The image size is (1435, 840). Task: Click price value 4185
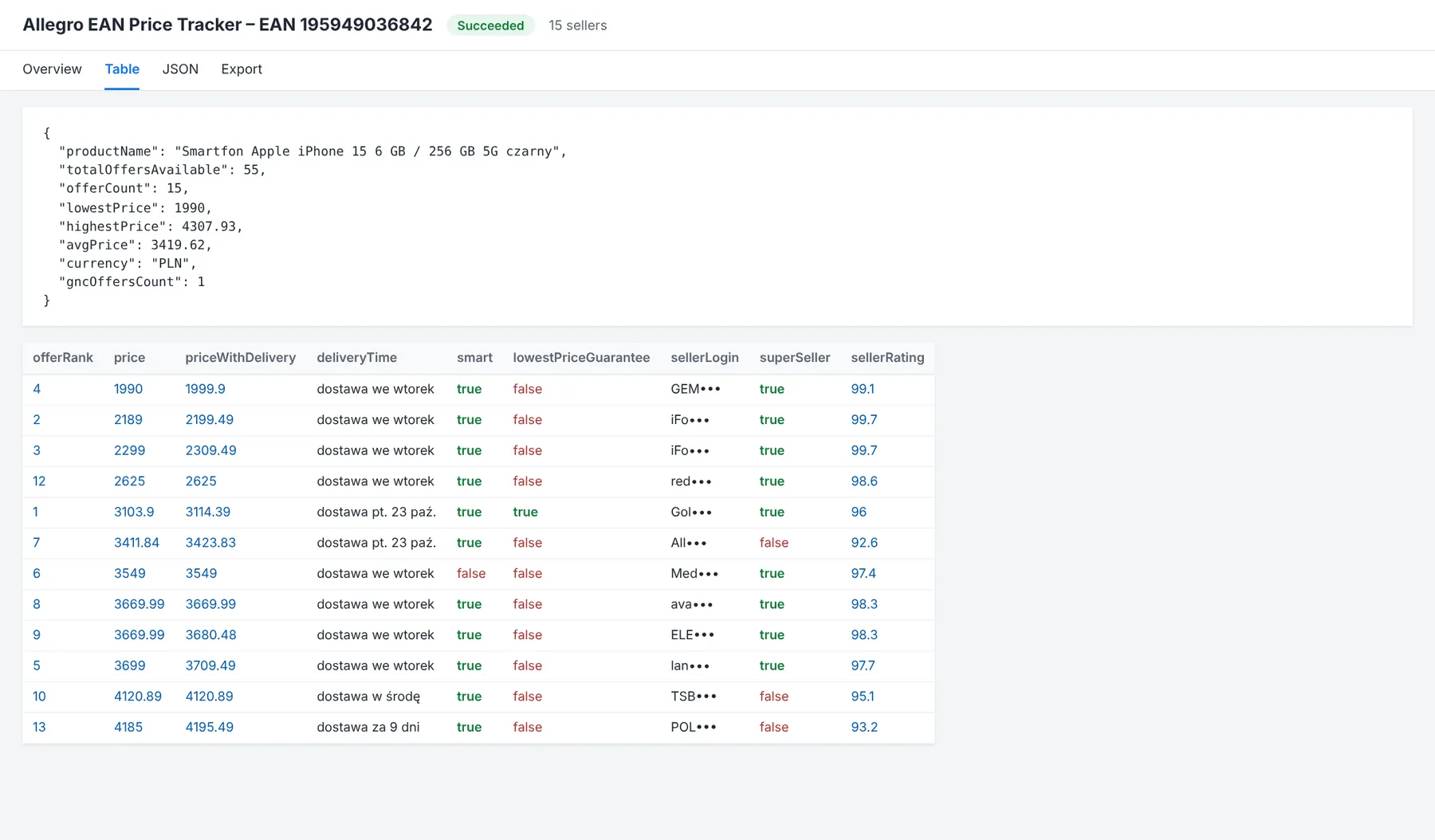128,727
